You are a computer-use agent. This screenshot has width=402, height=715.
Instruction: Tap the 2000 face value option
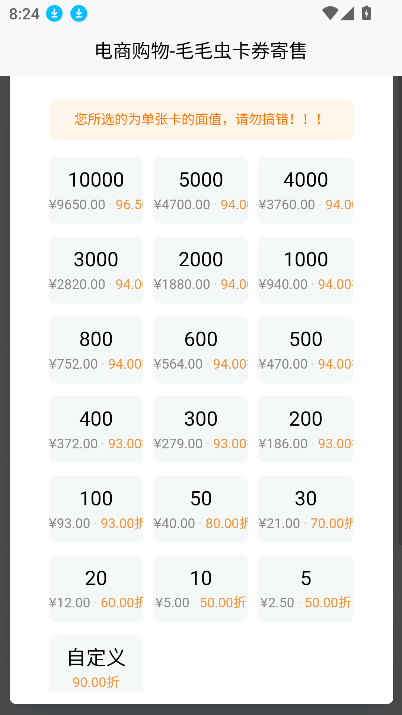tap(201, 270)
